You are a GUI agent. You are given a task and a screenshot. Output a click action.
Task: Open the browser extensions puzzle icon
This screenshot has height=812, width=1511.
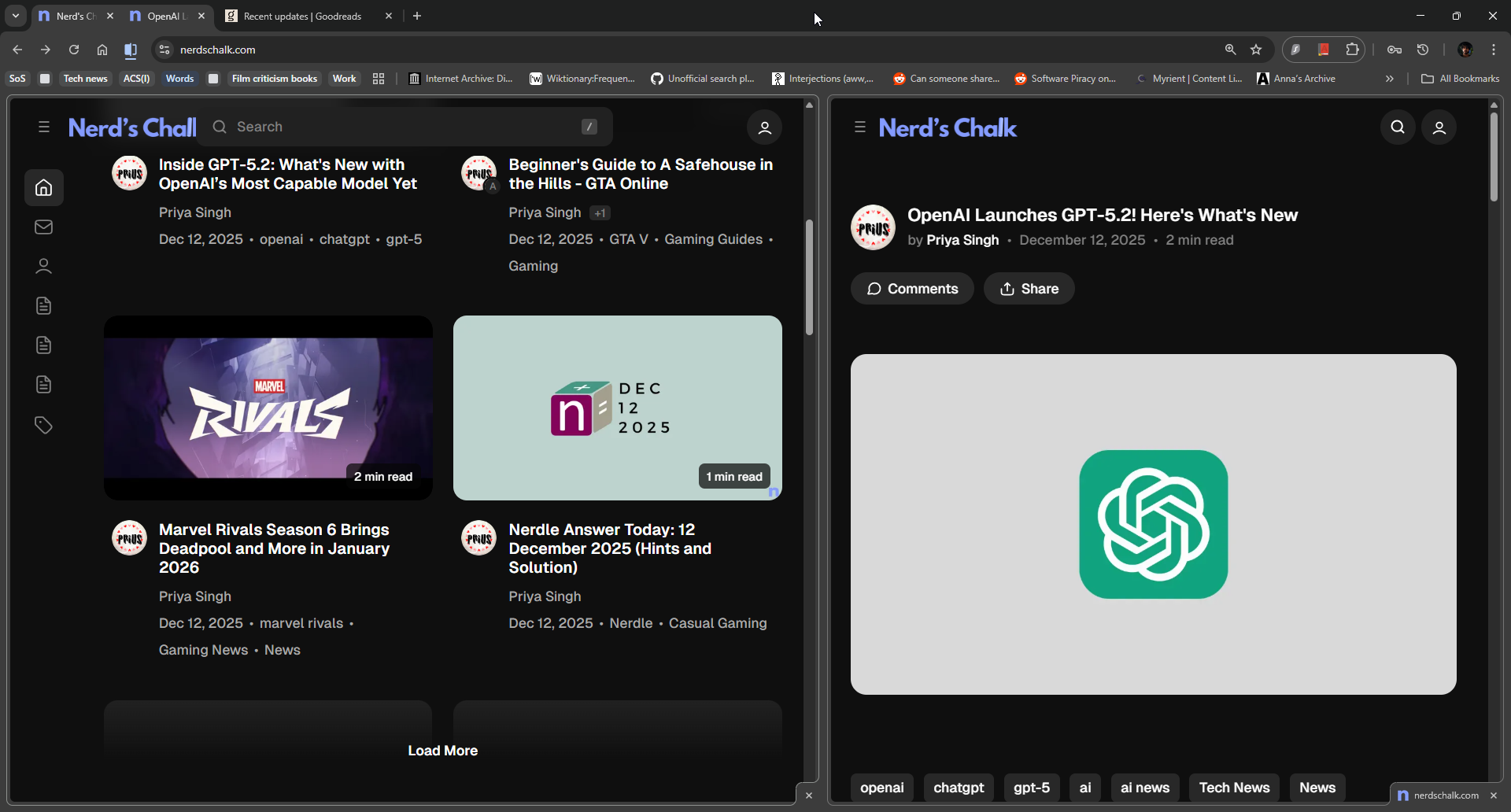tap(1352, 50)
